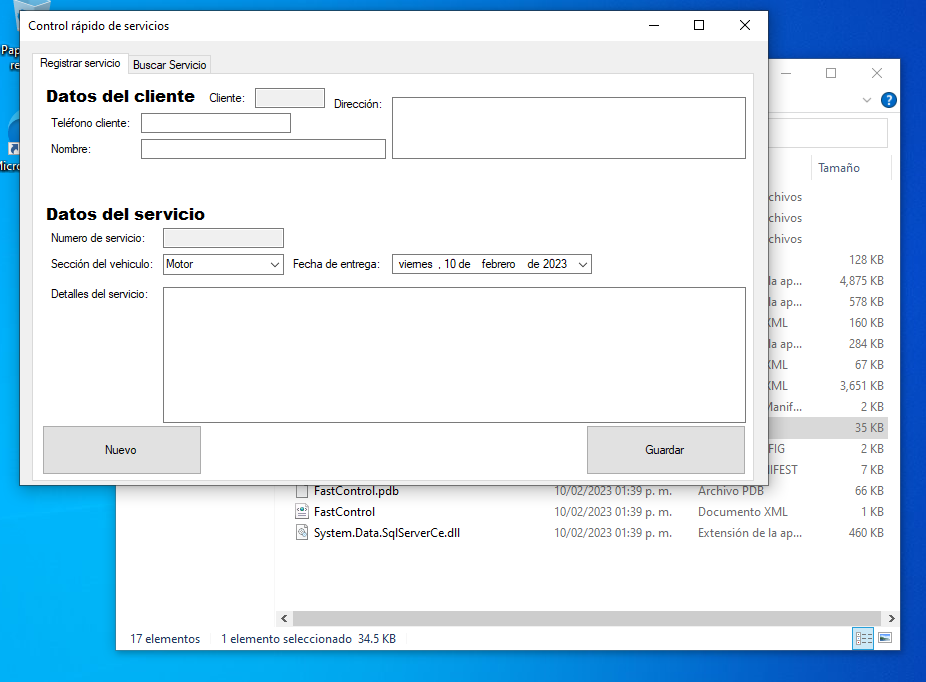926x682 pixels.
Task: Click the 3,651 KB size cell
Action: 862,386
